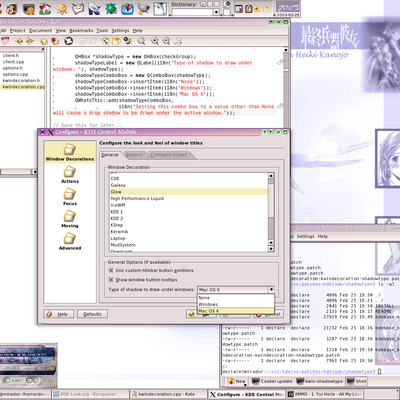Open kwindecoration.cpp Kate taskbar entry
The image size is (400, 400).
[x=167, y=394]
